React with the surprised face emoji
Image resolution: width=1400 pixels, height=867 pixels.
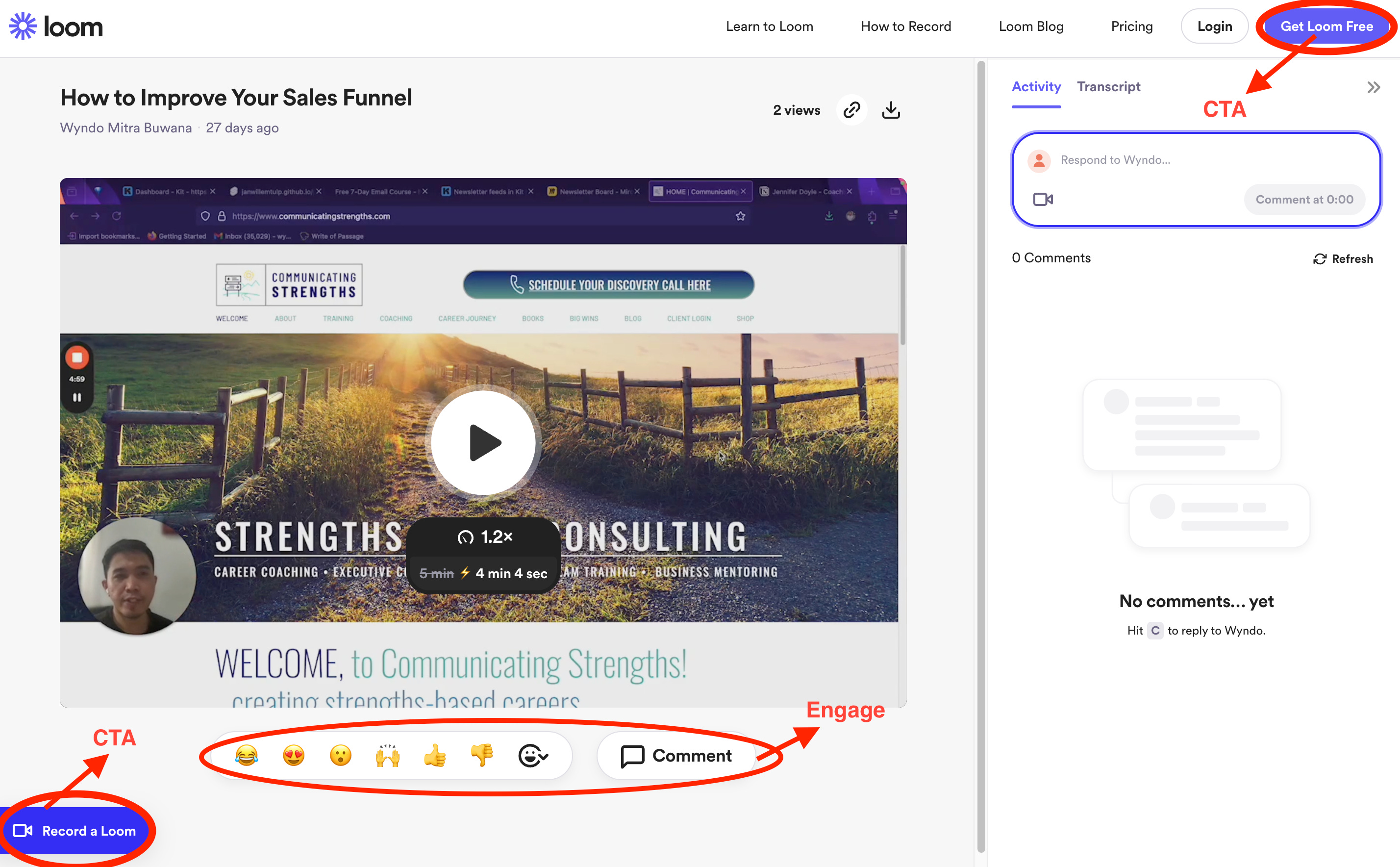click(340, 756)
